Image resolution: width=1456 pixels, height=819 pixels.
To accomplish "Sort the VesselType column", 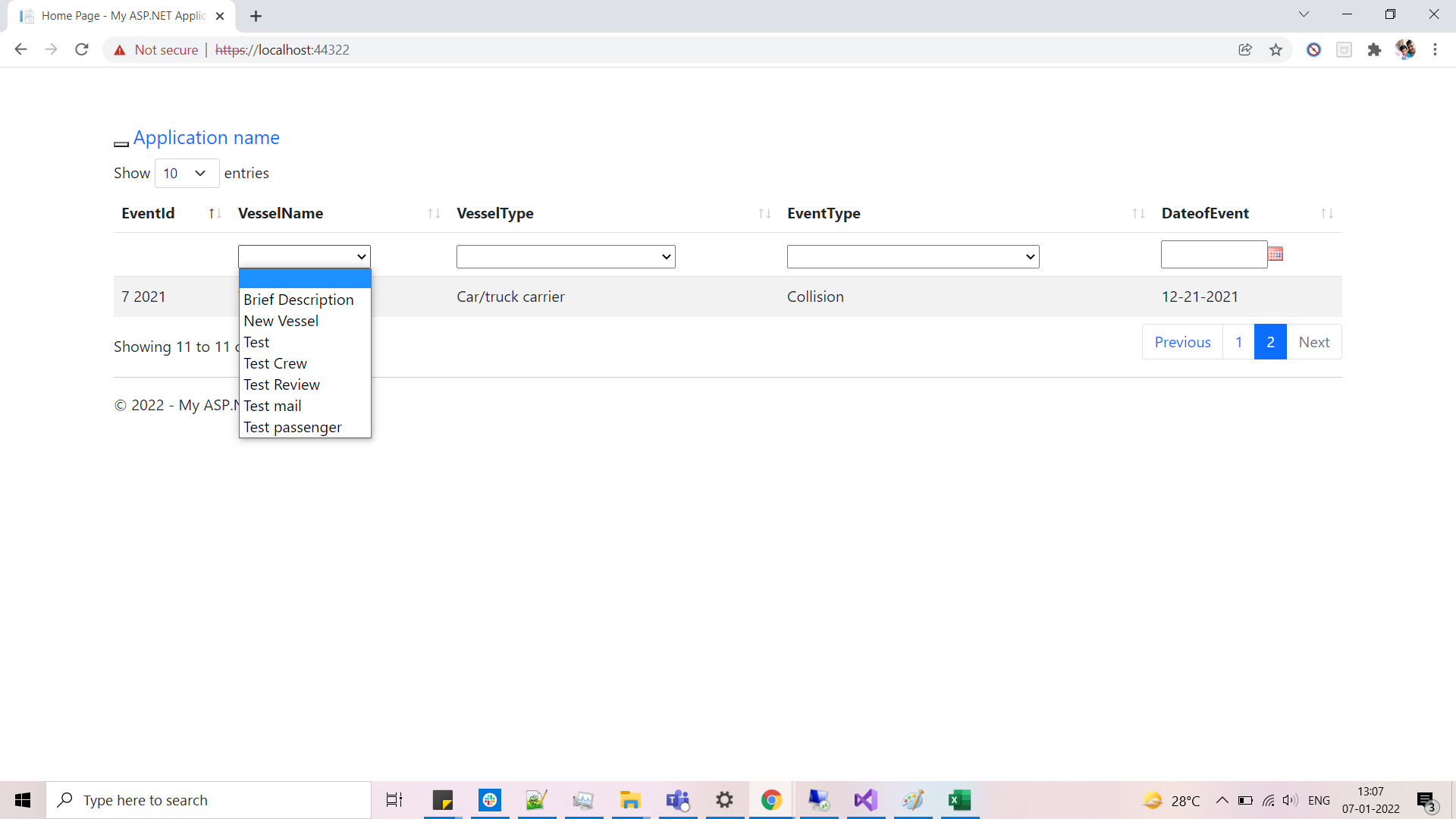I will coord(764,213).
